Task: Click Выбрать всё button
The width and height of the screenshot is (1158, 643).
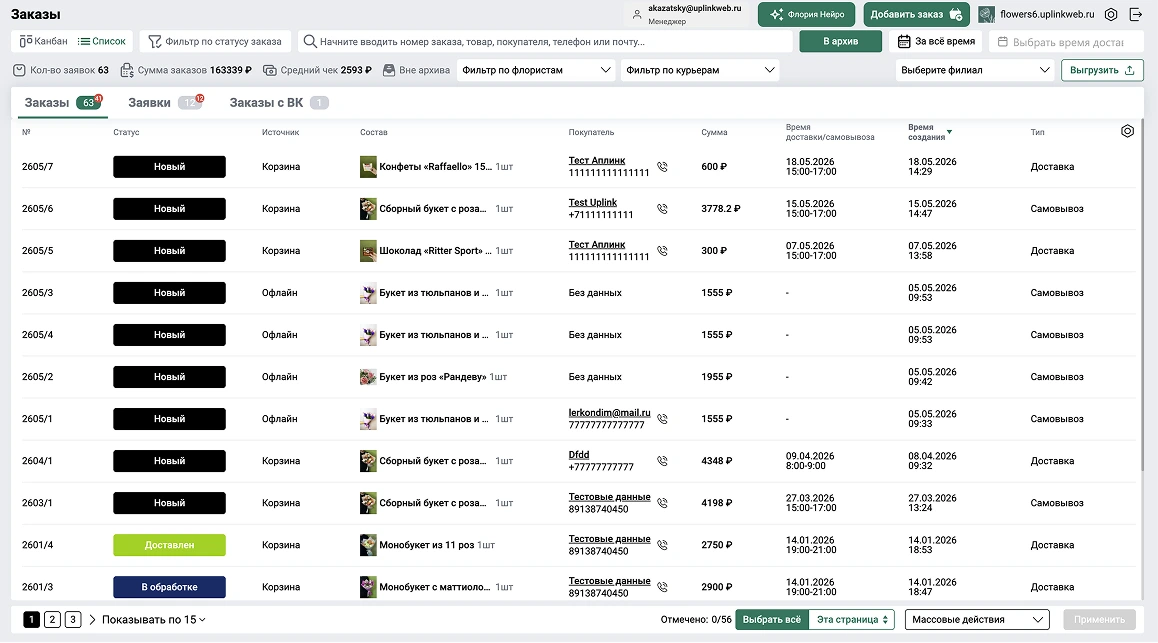Action: click(772, 619)
